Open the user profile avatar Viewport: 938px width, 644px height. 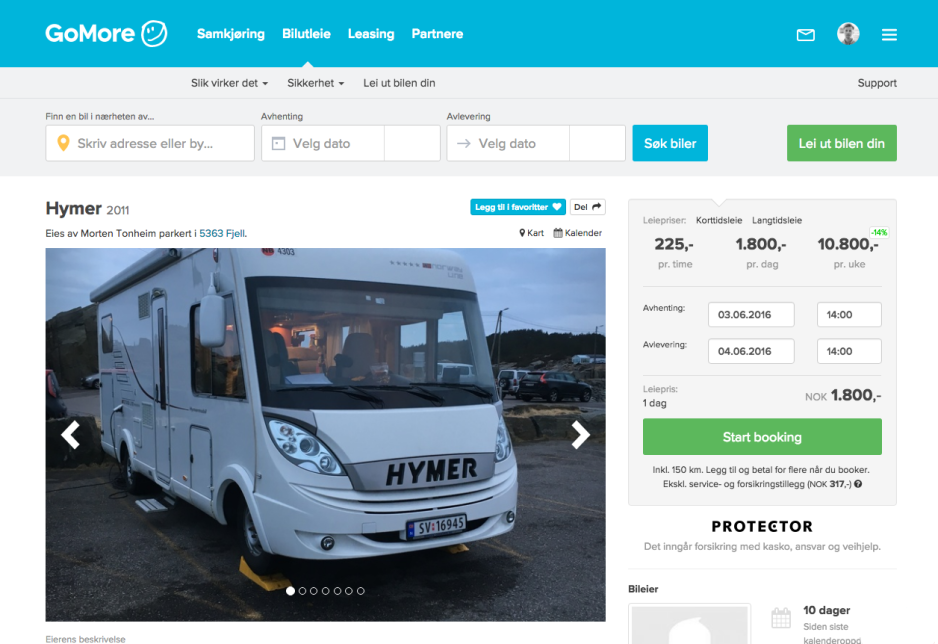(848, 34)
